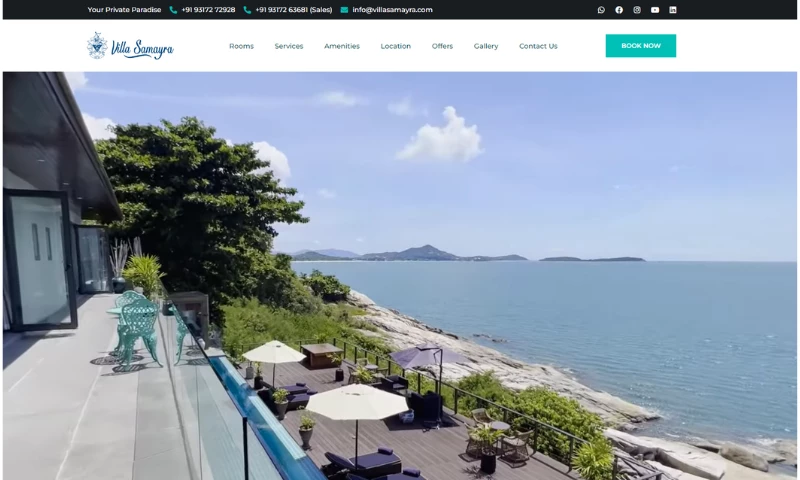Click the YouTube channel icon
Image resolution: width=800 pixels, height=480 pixels.
655,10
